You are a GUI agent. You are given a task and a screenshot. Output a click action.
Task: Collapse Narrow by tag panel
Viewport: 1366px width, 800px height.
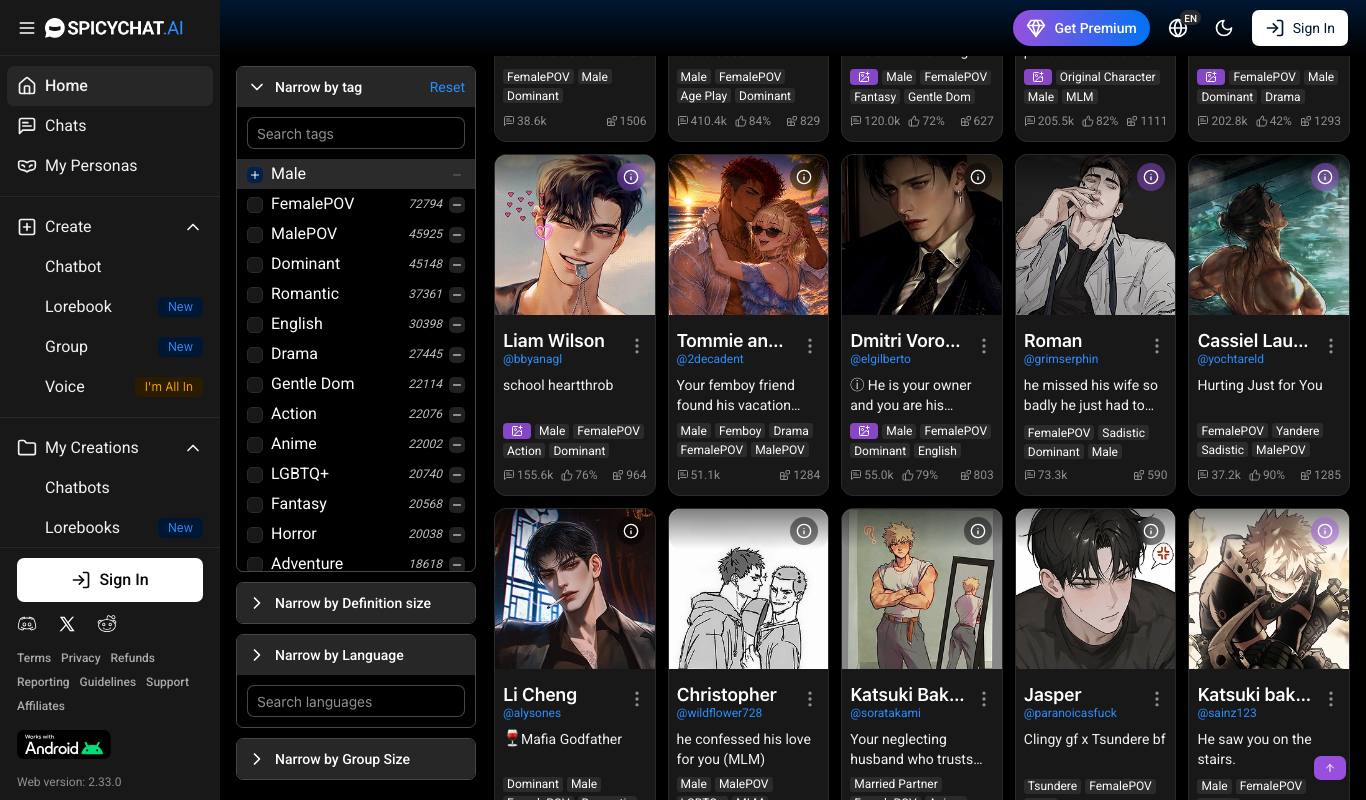tap(257, 87)
